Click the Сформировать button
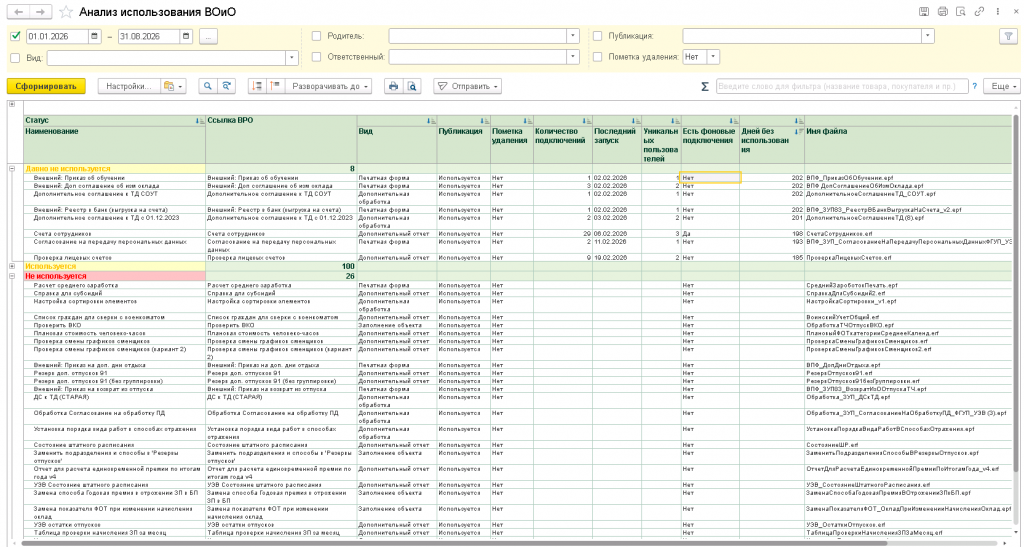The height and width of the screenshot is (547, 1024). click(46, 86)
